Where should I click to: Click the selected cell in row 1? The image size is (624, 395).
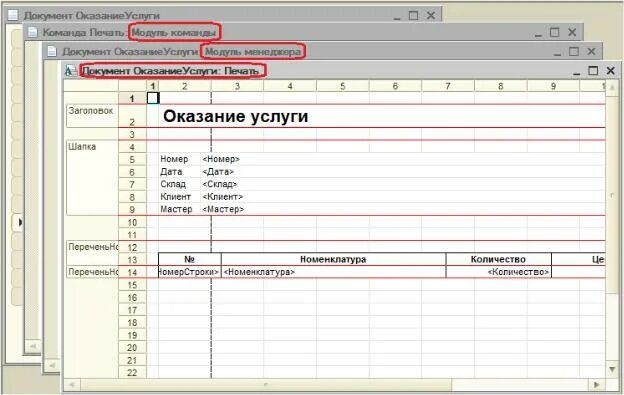(x=153, y=98)
